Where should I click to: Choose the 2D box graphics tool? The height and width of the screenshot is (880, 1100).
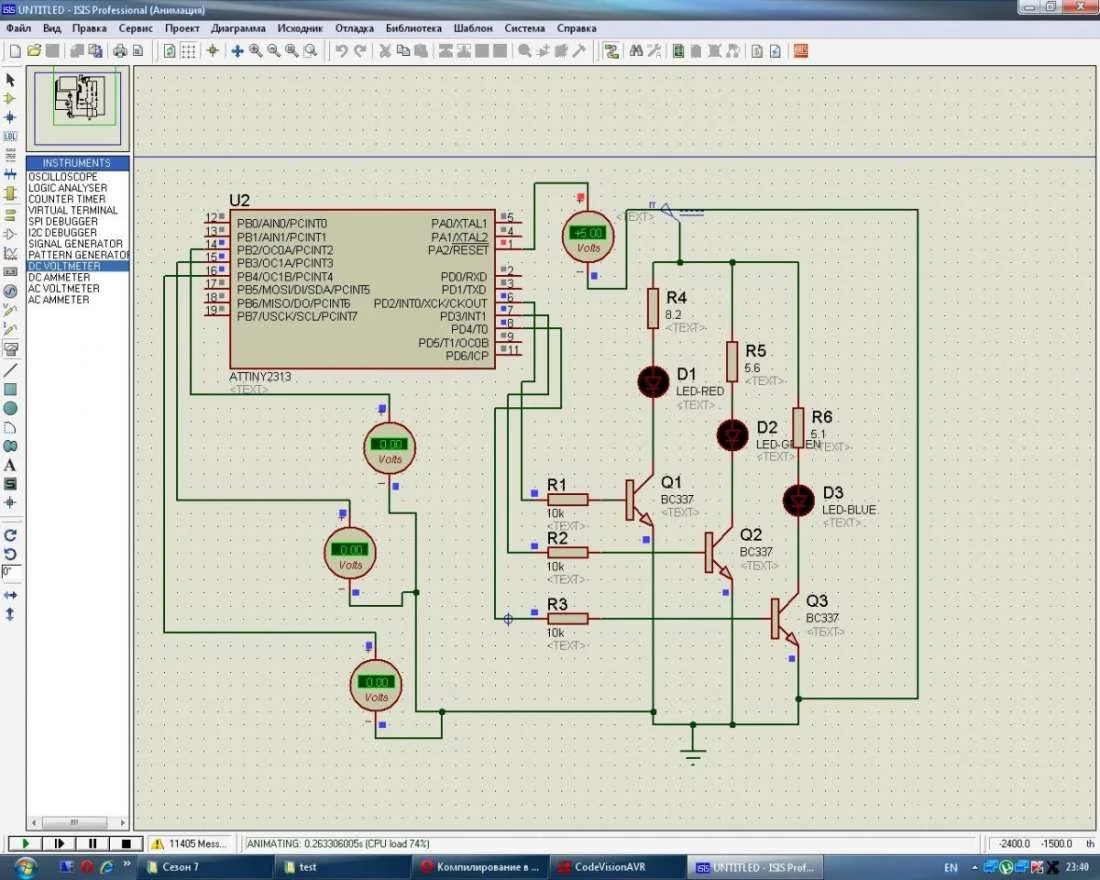[x=10, y=389]
